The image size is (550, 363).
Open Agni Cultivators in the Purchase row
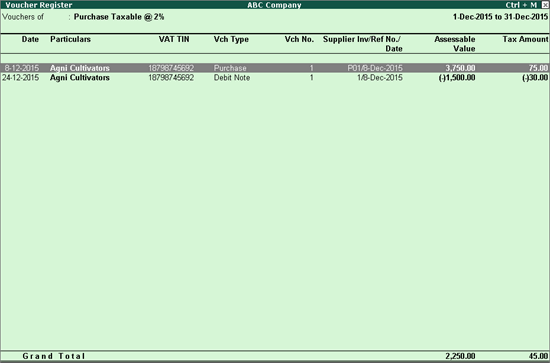[x=80, y=68]
